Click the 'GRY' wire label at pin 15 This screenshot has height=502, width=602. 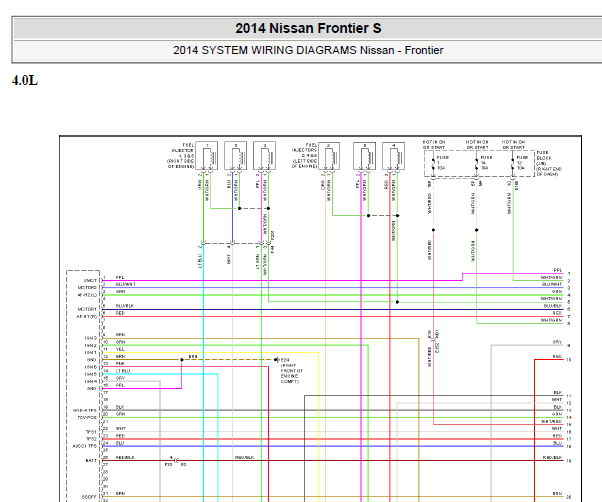[120, 378]
